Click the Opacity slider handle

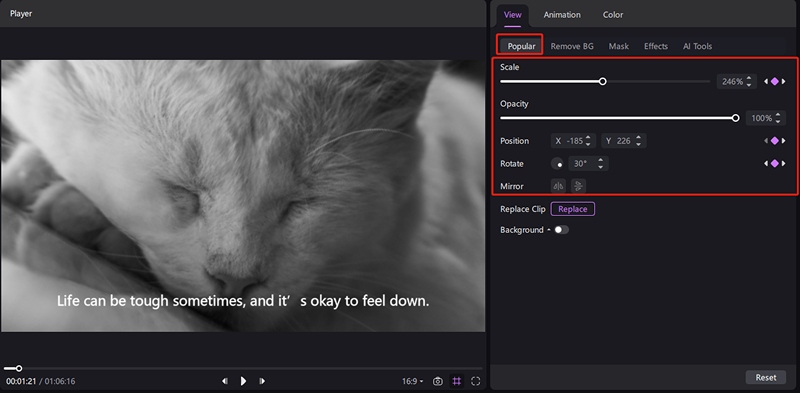[735, 118]
